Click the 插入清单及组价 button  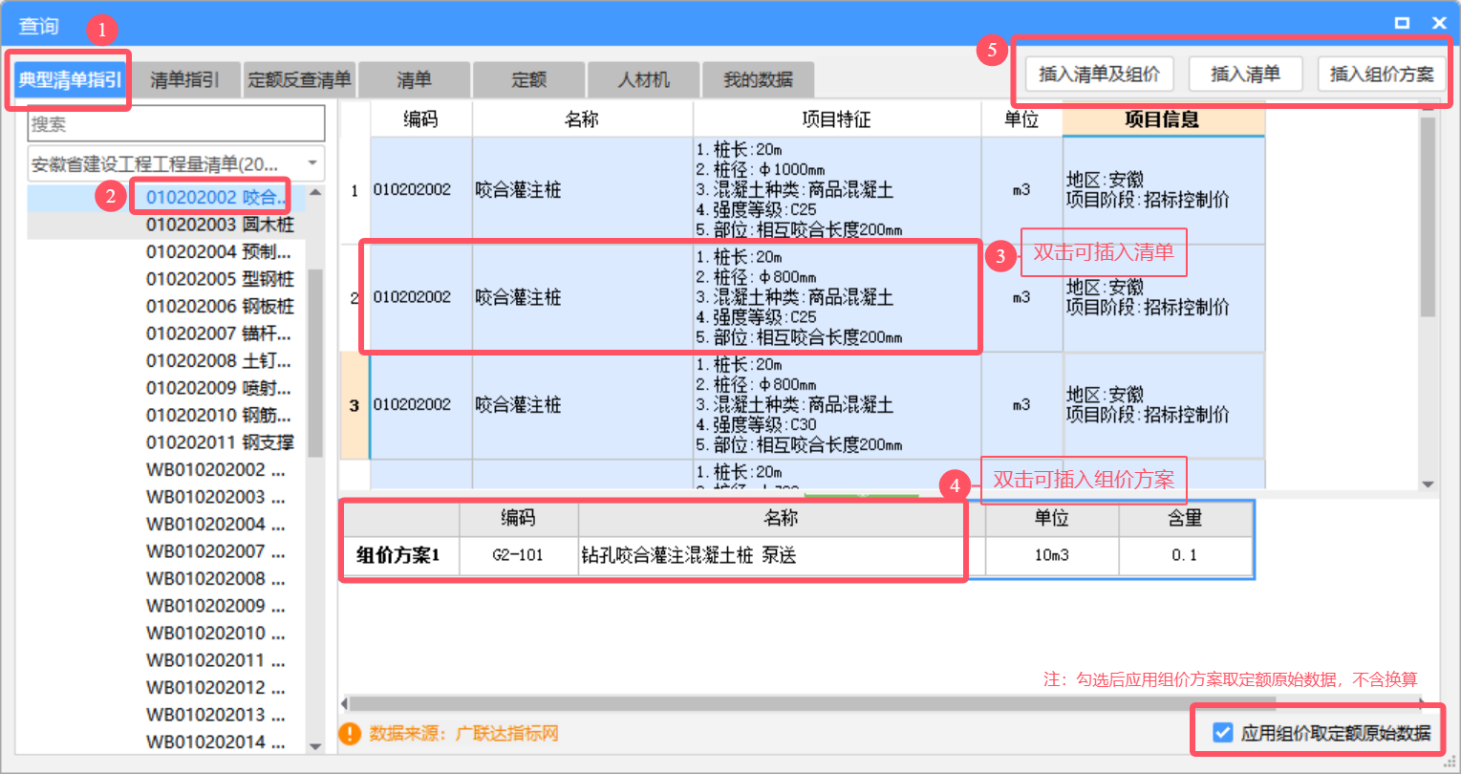(x=1099, y=74)
